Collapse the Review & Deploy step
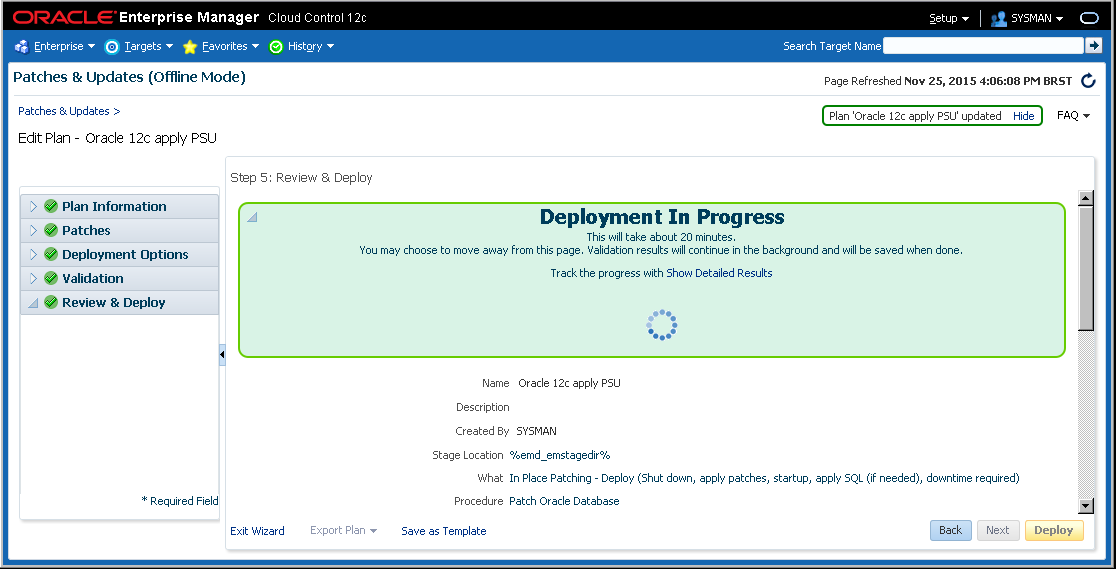The width and height of the screenshot is (1116, 570). [x=33, y=302]
